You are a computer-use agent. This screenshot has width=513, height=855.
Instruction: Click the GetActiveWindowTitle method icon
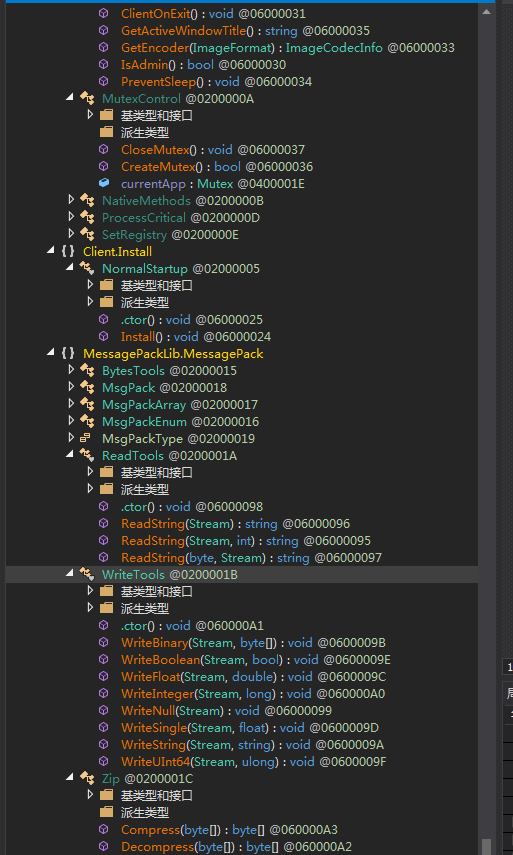(x=104, y=31)
